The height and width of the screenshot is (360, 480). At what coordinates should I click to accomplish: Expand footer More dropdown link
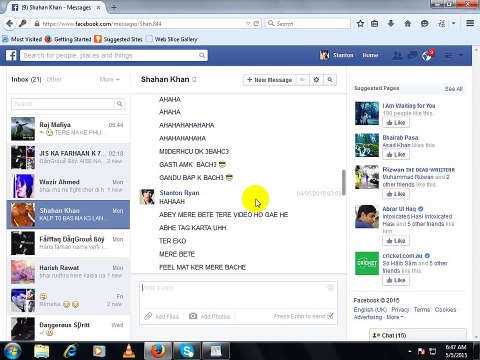tap(395, 317)
